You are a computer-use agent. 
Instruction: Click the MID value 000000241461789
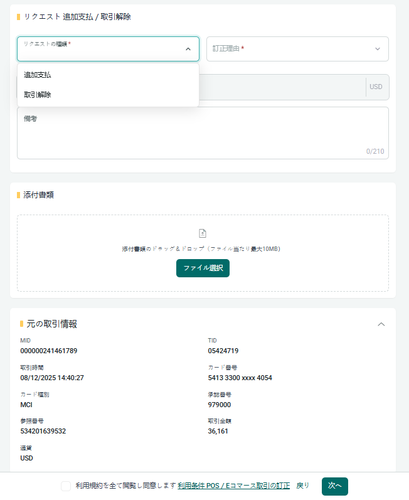coord(49,351)
